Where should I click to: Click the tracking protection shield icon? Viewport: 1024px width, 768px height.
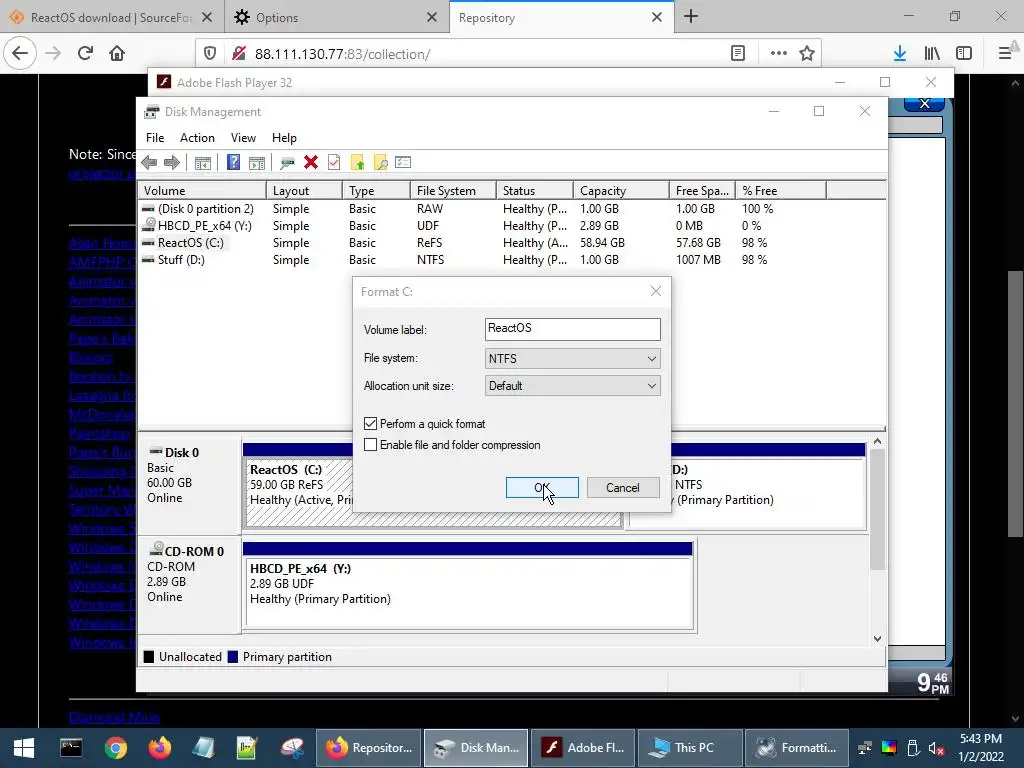pos(210,54)
